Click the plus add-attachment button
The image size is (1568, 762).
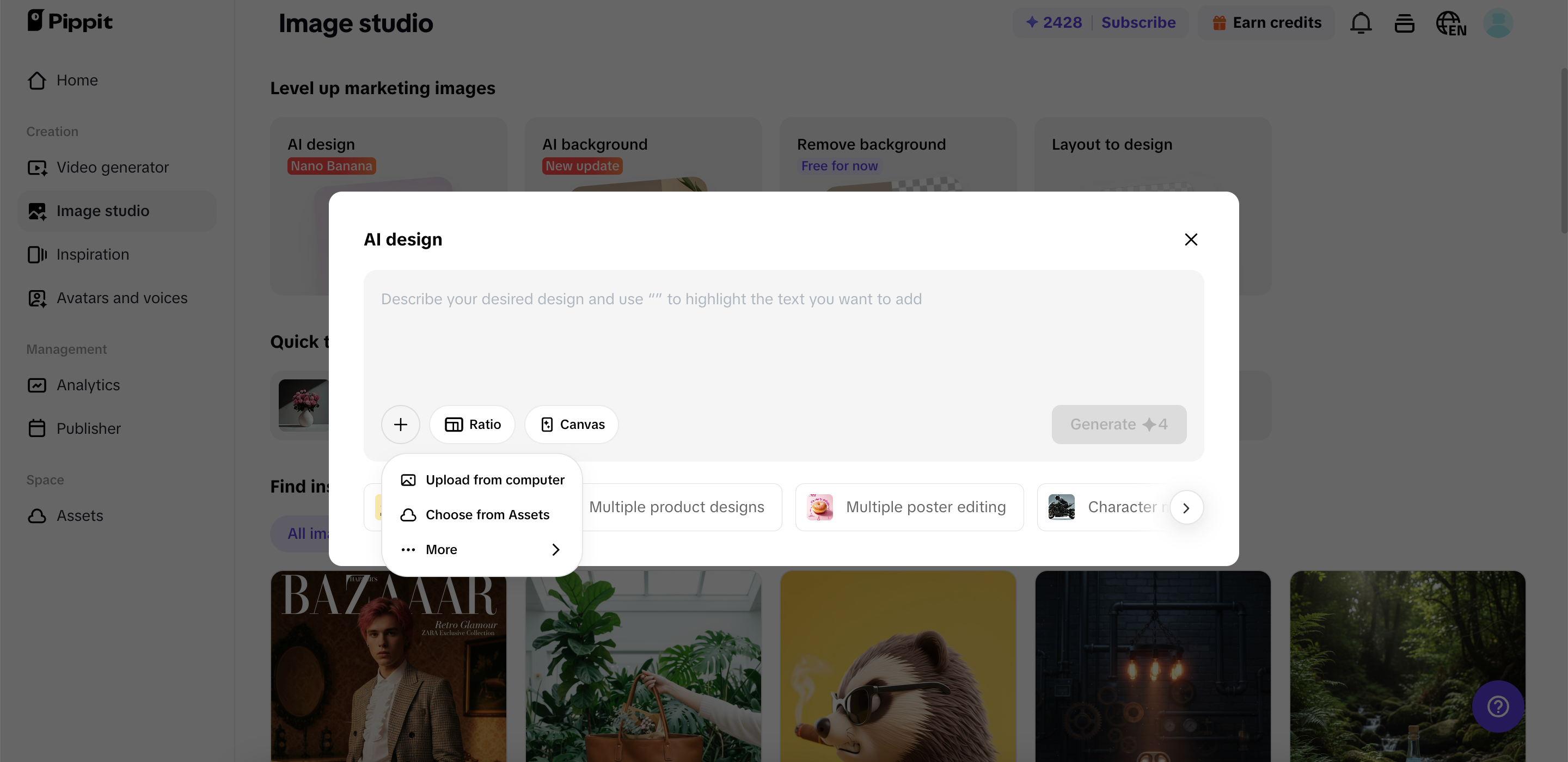401,424
